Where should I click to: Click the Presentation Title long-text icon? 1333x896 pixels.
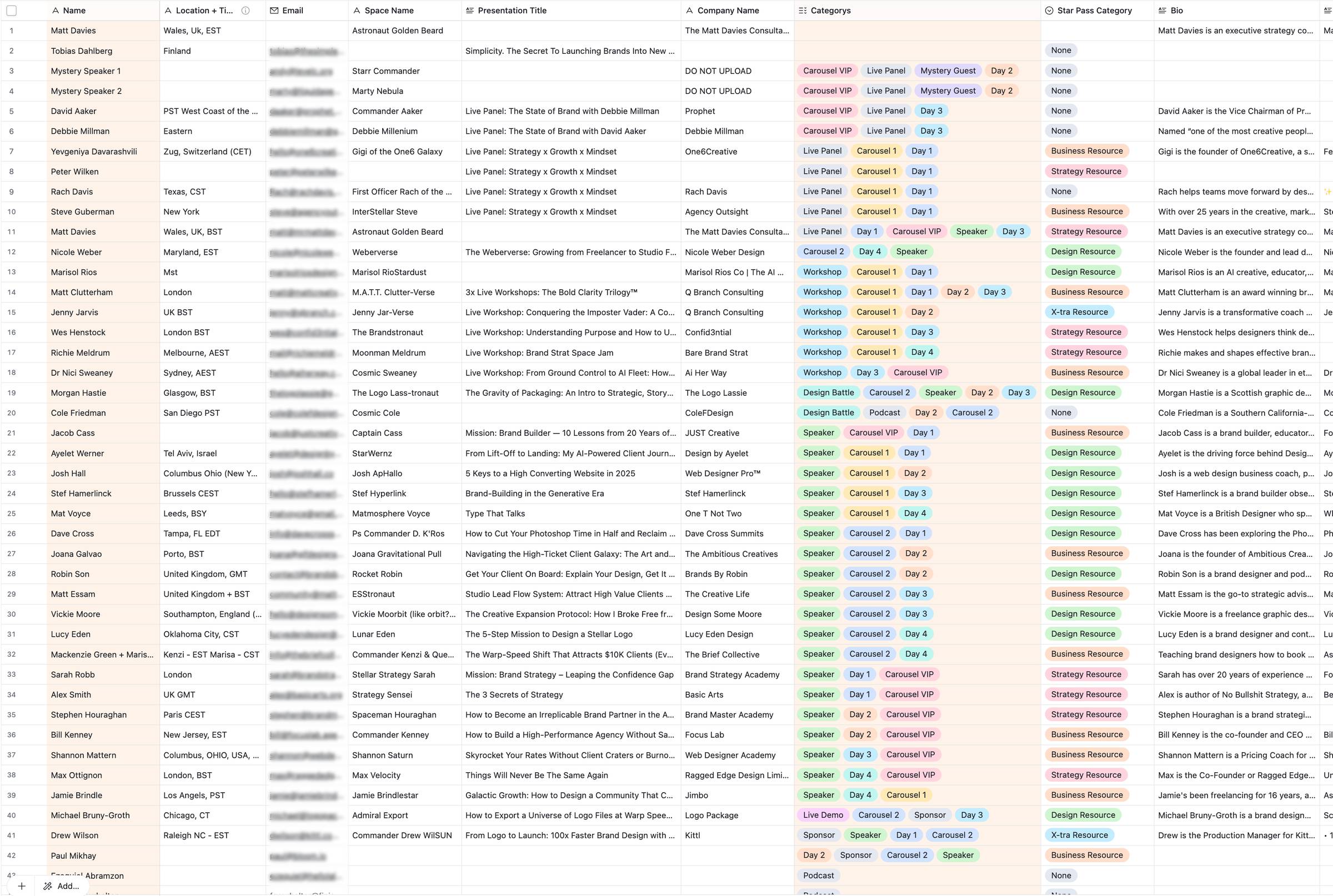470,11
